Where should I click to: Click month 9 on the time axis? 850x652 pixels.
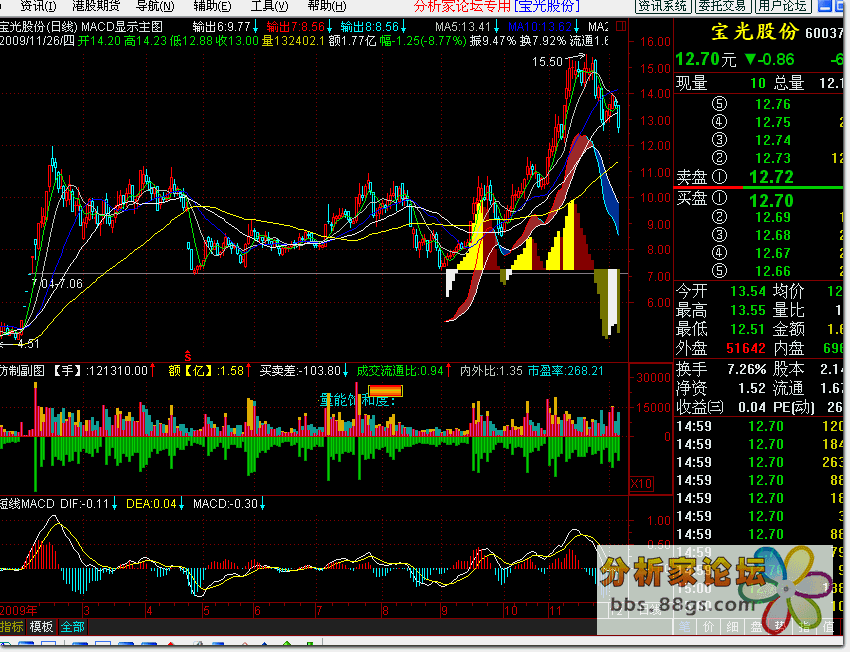pos(445,611)
